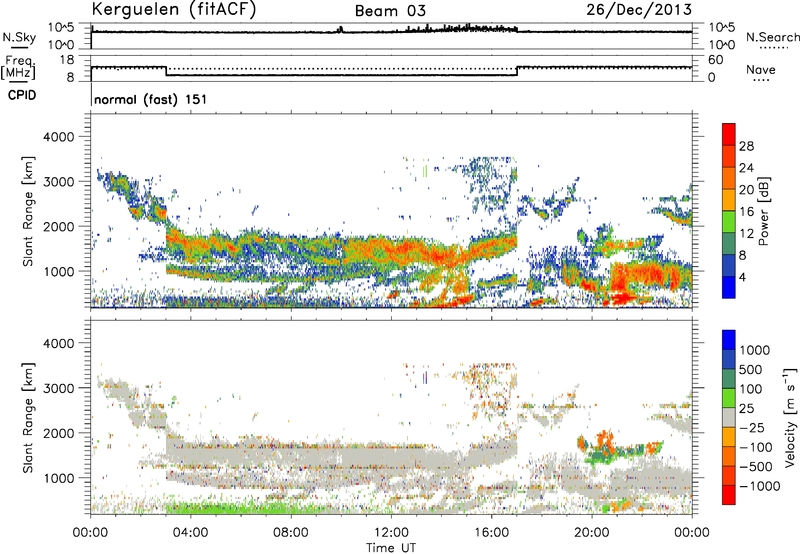
Task: Click the '20:00' time tick label
Action: (x=592, y=533)
